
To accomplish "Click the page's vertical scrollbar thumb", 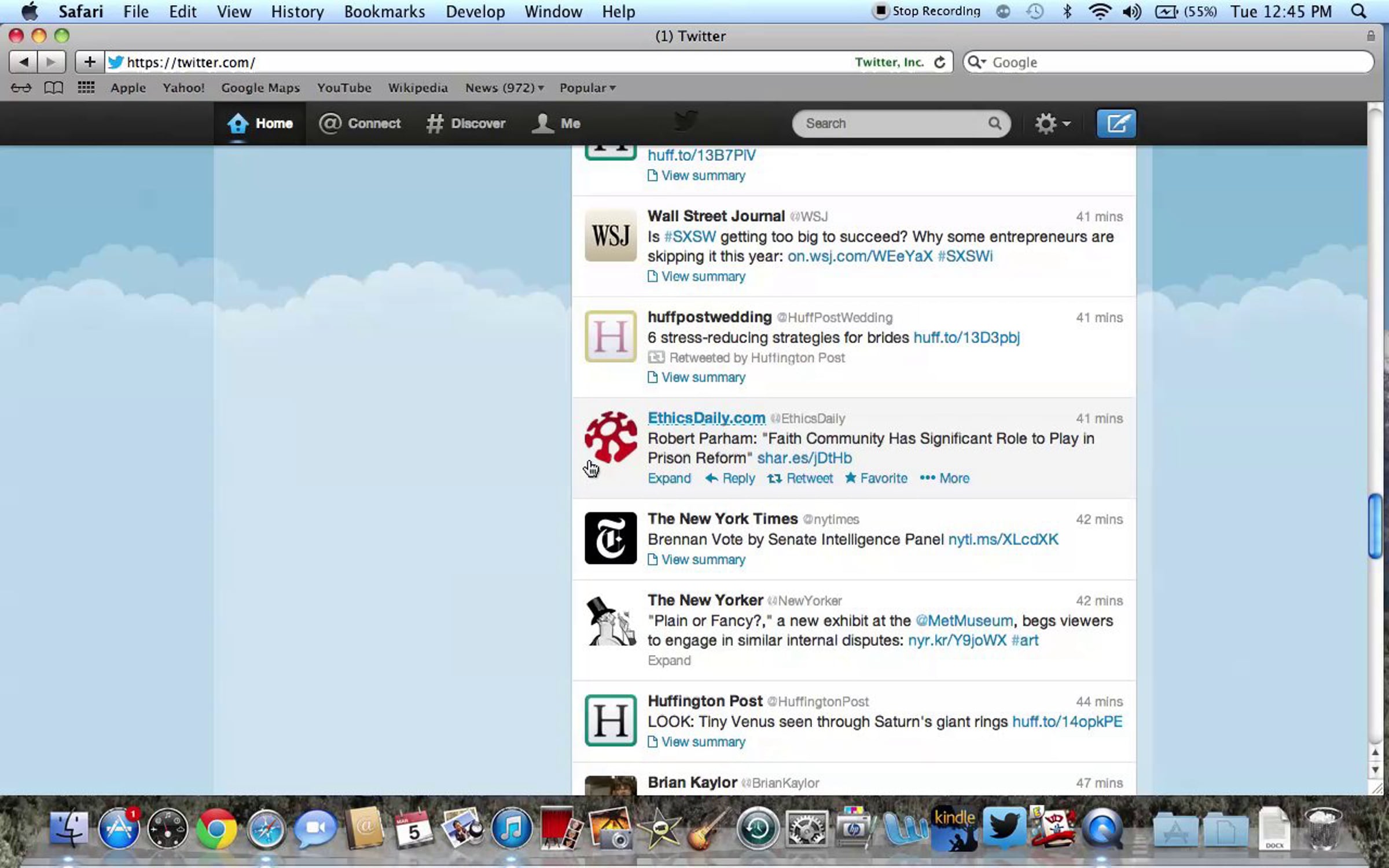I will coord(1375,526).
